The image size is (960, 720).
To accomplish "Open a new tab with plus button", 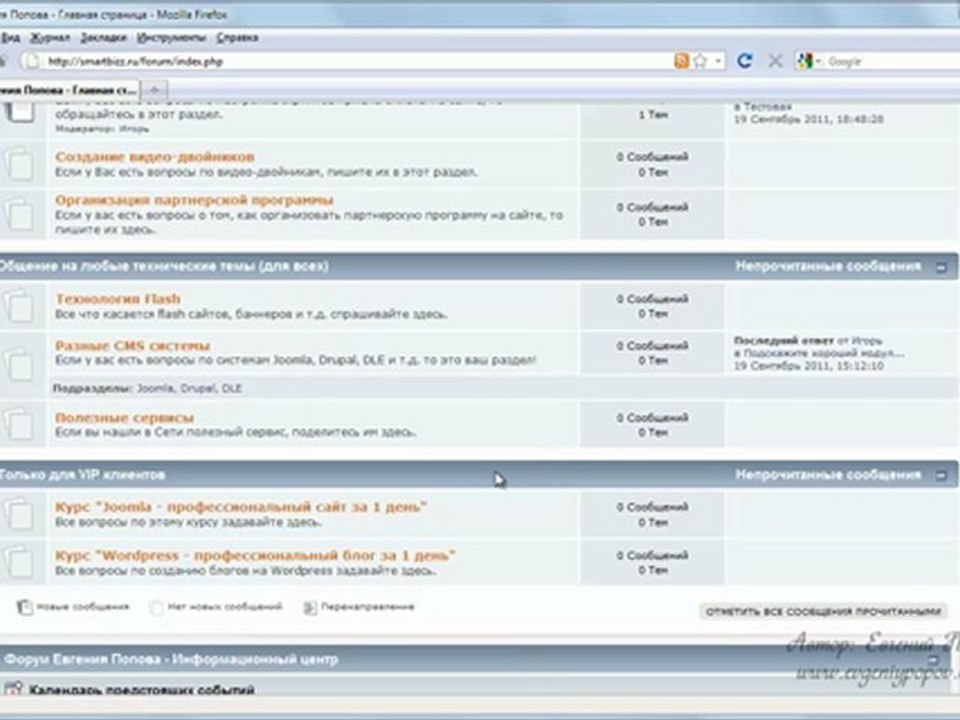I will tap(155, 91).
